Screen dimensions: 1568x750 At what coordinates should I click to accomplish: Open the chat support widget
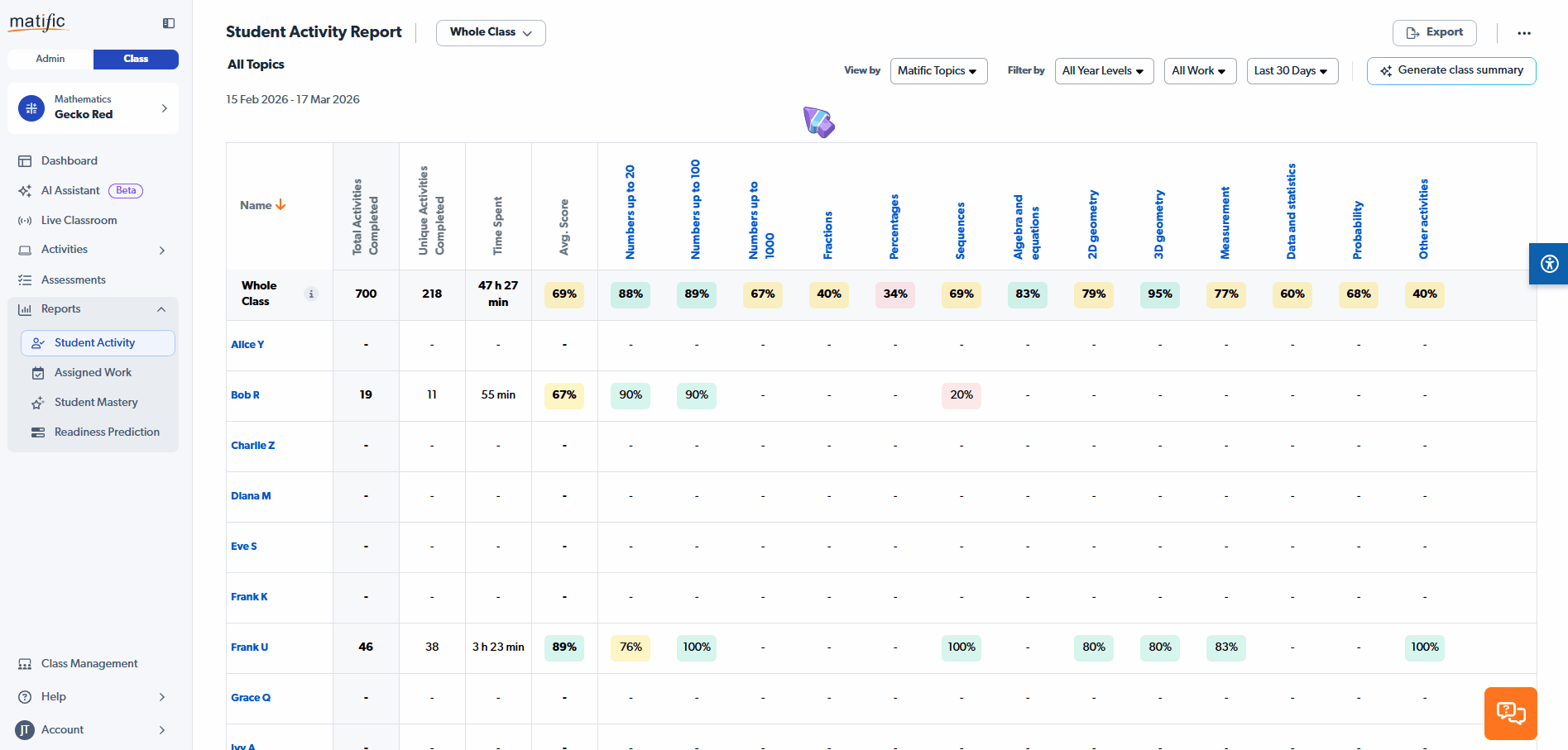coord(1510,713)
